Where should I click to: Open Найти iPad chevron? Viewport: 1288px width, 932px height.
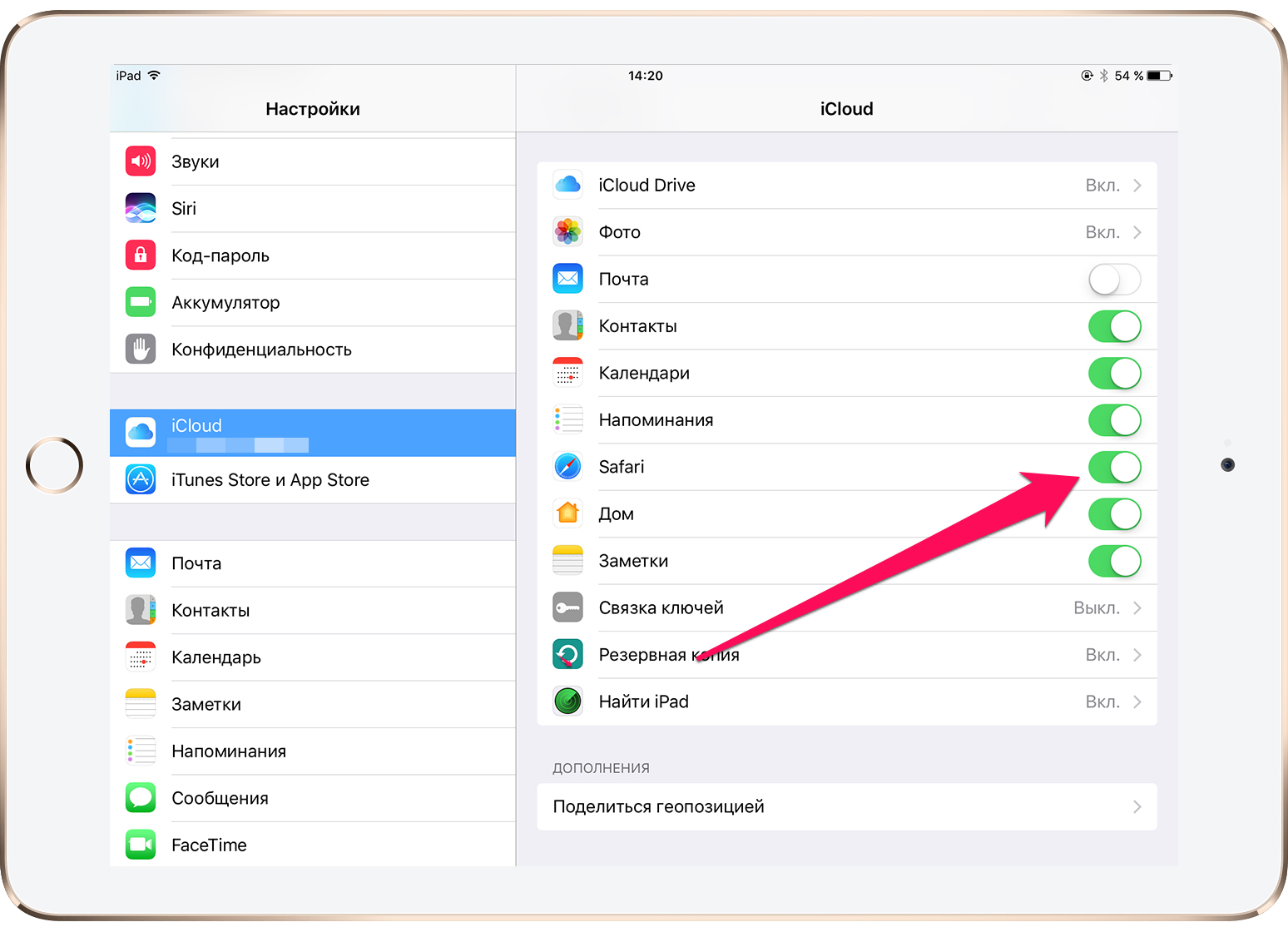tap(1137, 701)
